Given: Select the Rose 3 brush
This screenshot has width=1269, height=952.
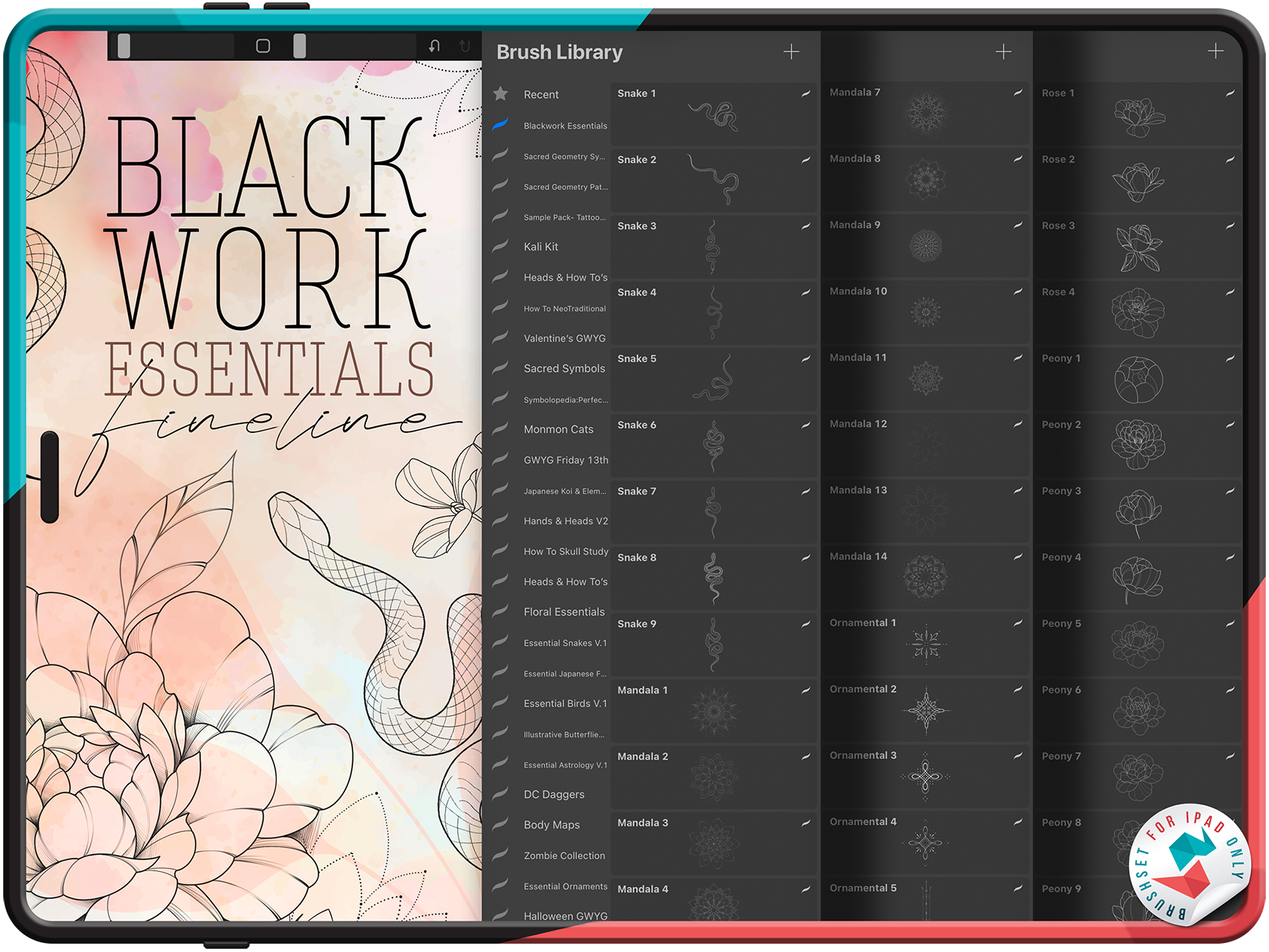Looking at the screenshot, I should click(x=1138, y=247).
